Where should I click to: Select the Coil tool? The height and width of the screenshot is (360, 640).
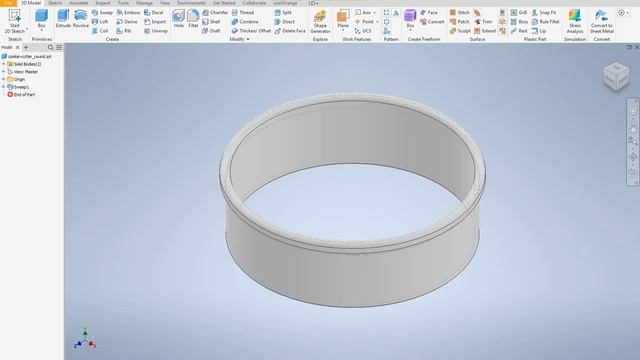coord(100,31)
